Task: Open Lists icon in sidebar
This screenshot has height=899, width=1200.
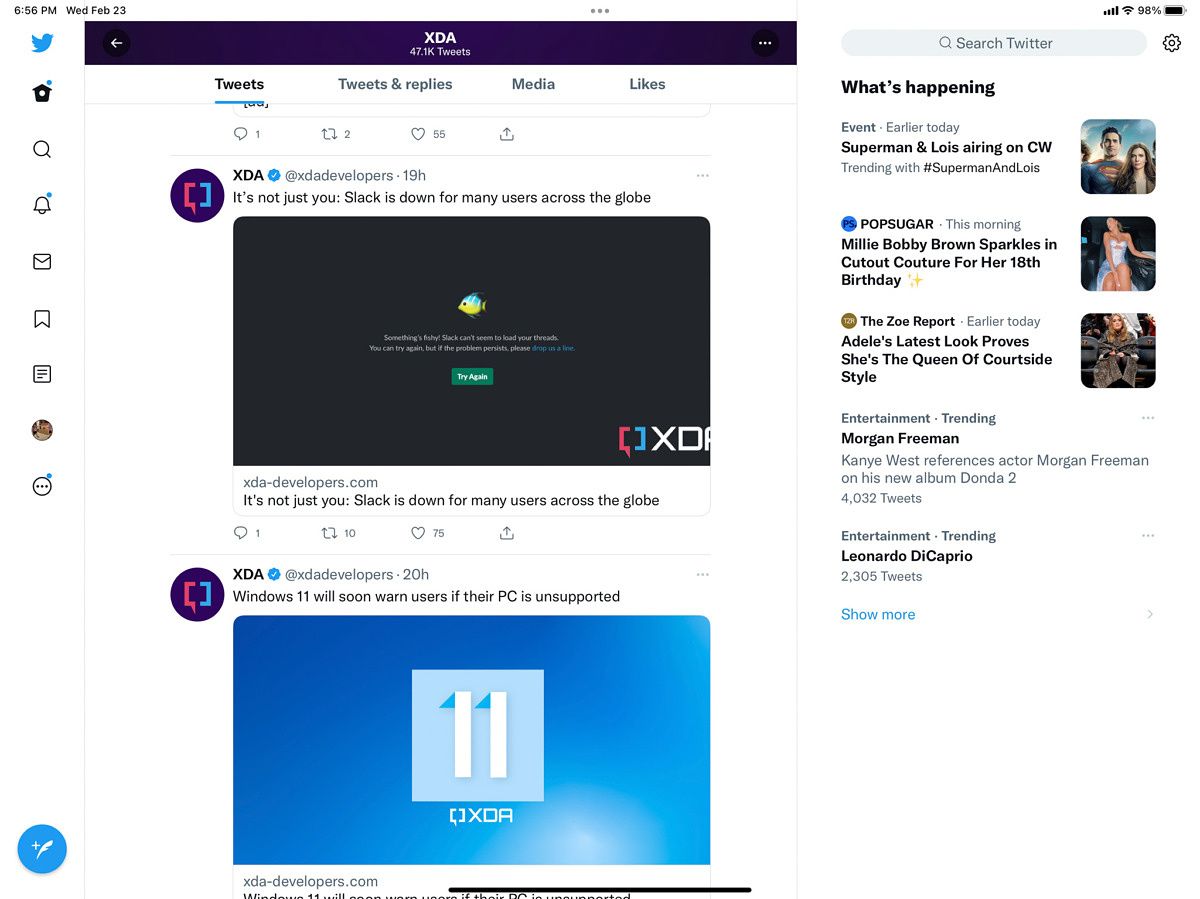Action: pyautogui.click(x=42, y=374)
